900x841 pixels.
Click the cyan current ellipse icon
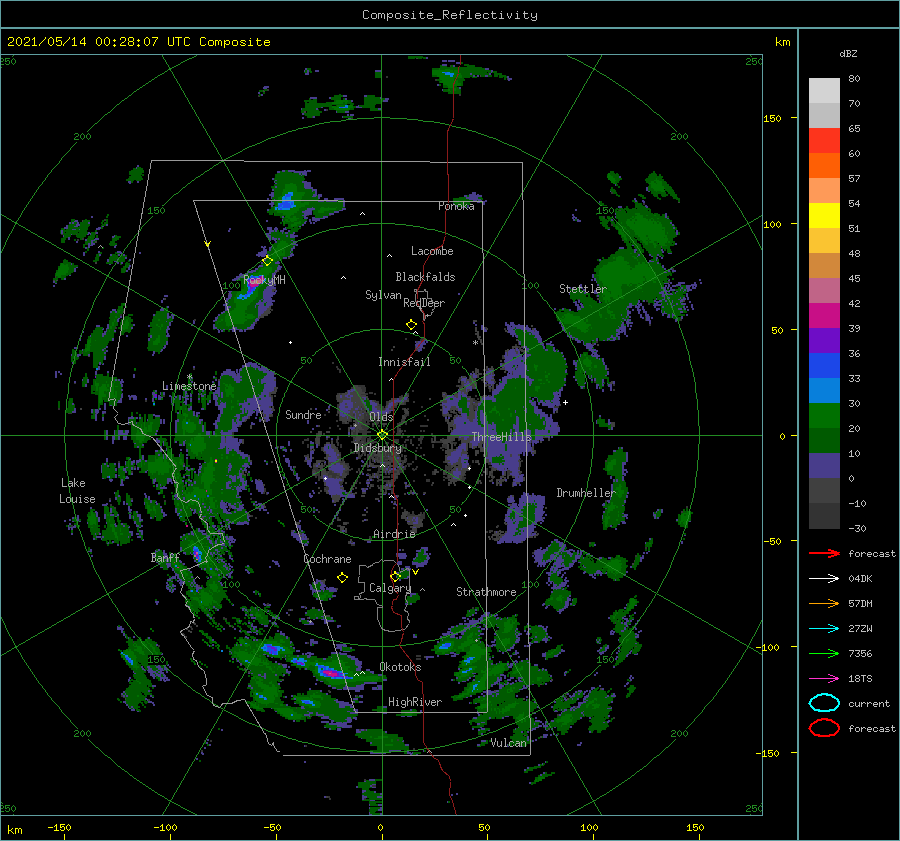tap(824, 703)
